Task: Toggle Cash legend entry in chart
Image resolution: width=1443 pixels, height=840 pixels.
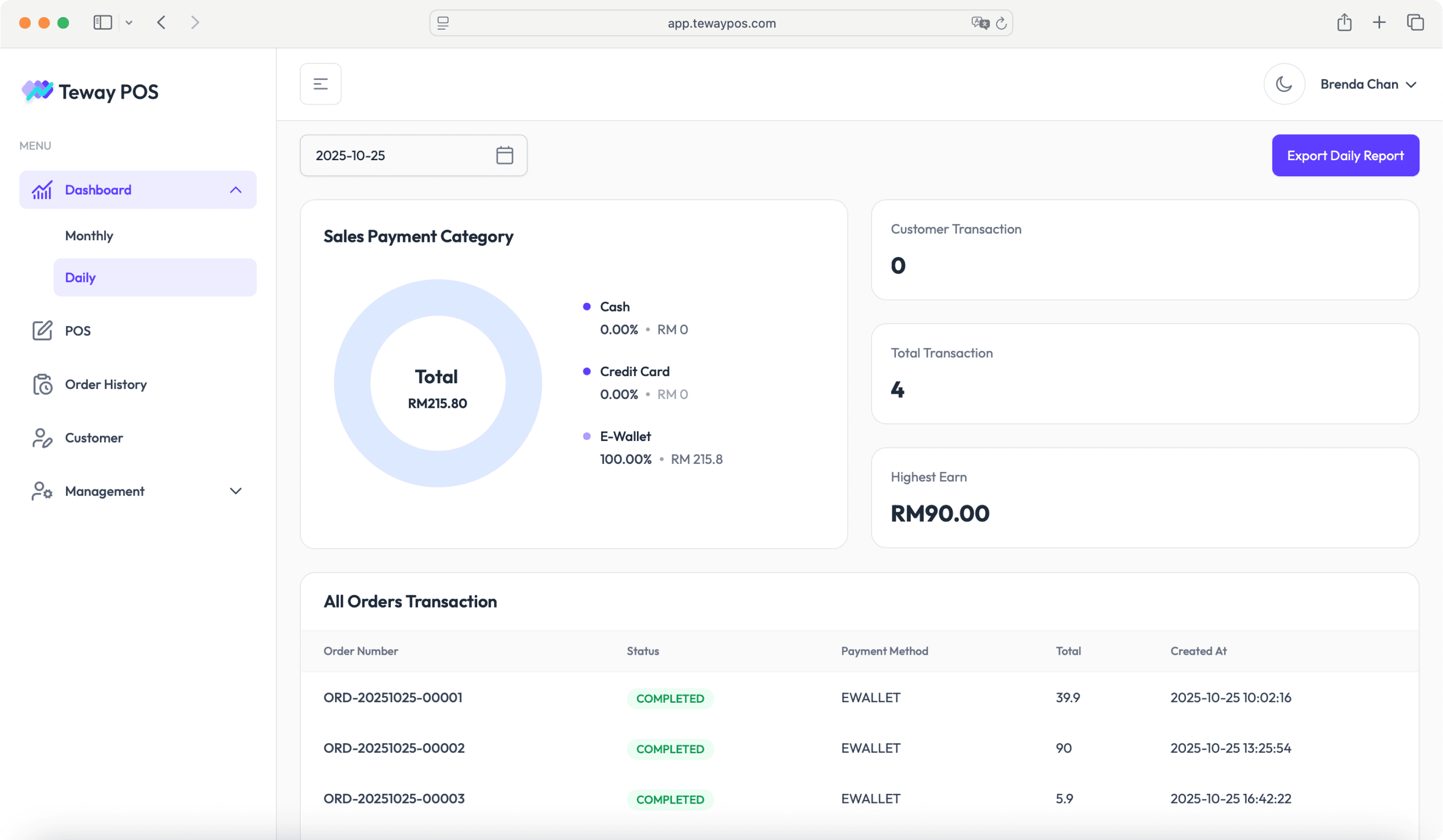Action: [x=614, y=307]
